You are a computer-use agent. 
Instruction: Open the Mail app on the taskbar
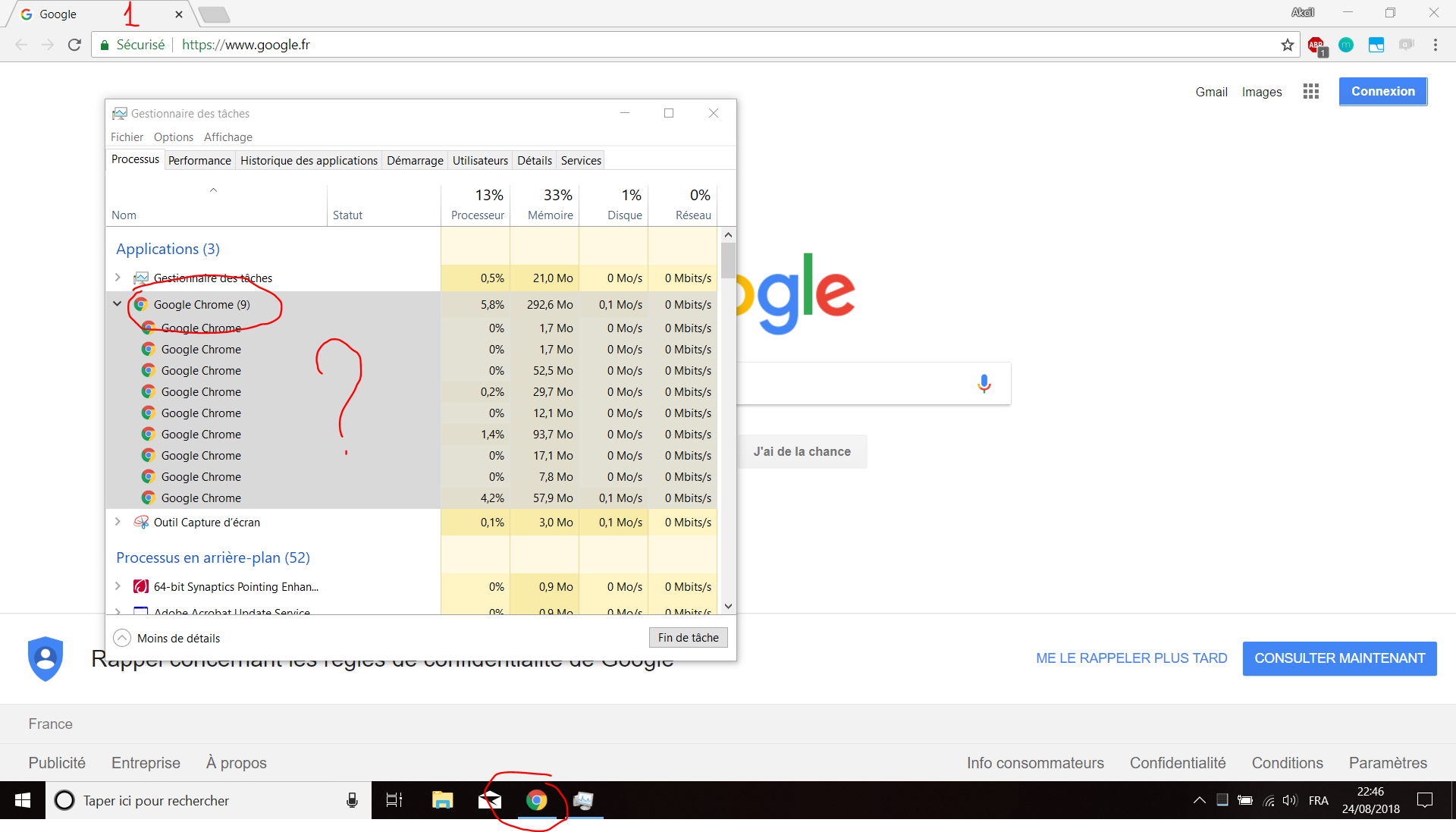[490, 800]
